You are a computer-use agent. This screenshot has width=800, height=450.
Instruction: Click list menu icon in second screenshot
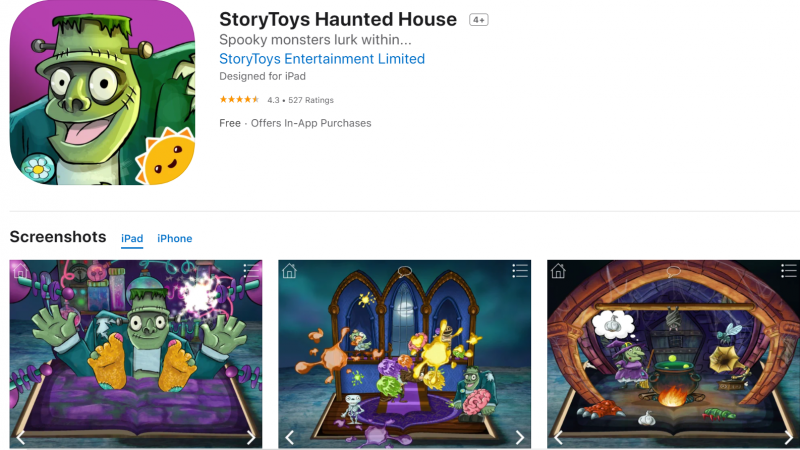520,271
